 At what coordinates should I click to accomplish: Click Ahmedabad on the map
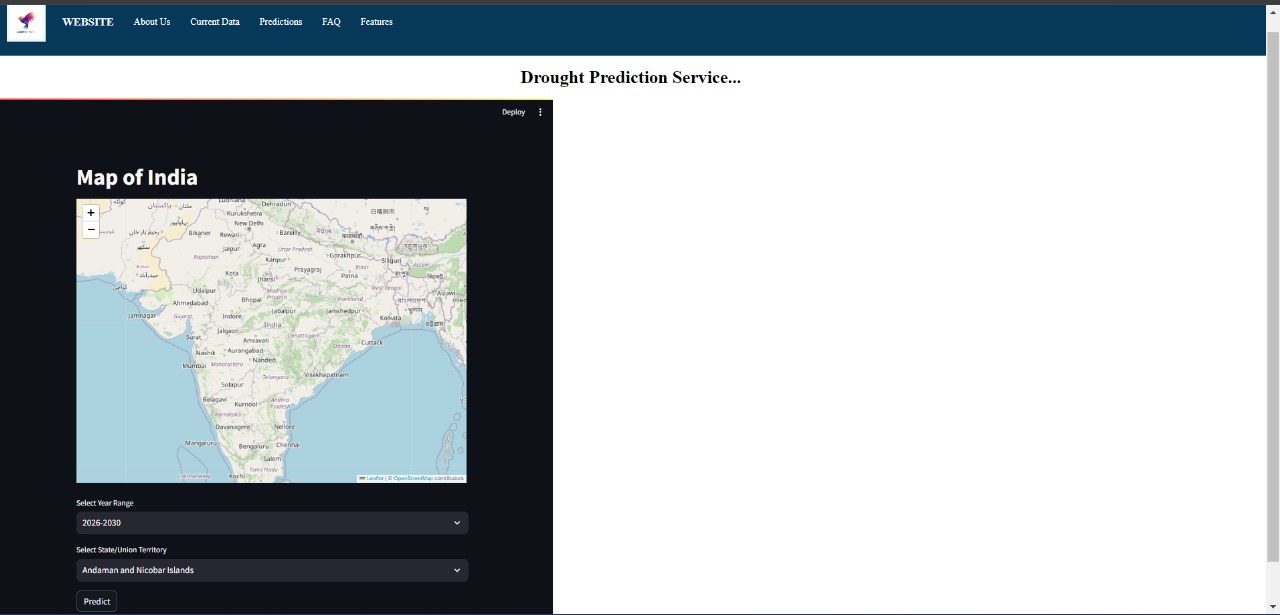[190, 302]
